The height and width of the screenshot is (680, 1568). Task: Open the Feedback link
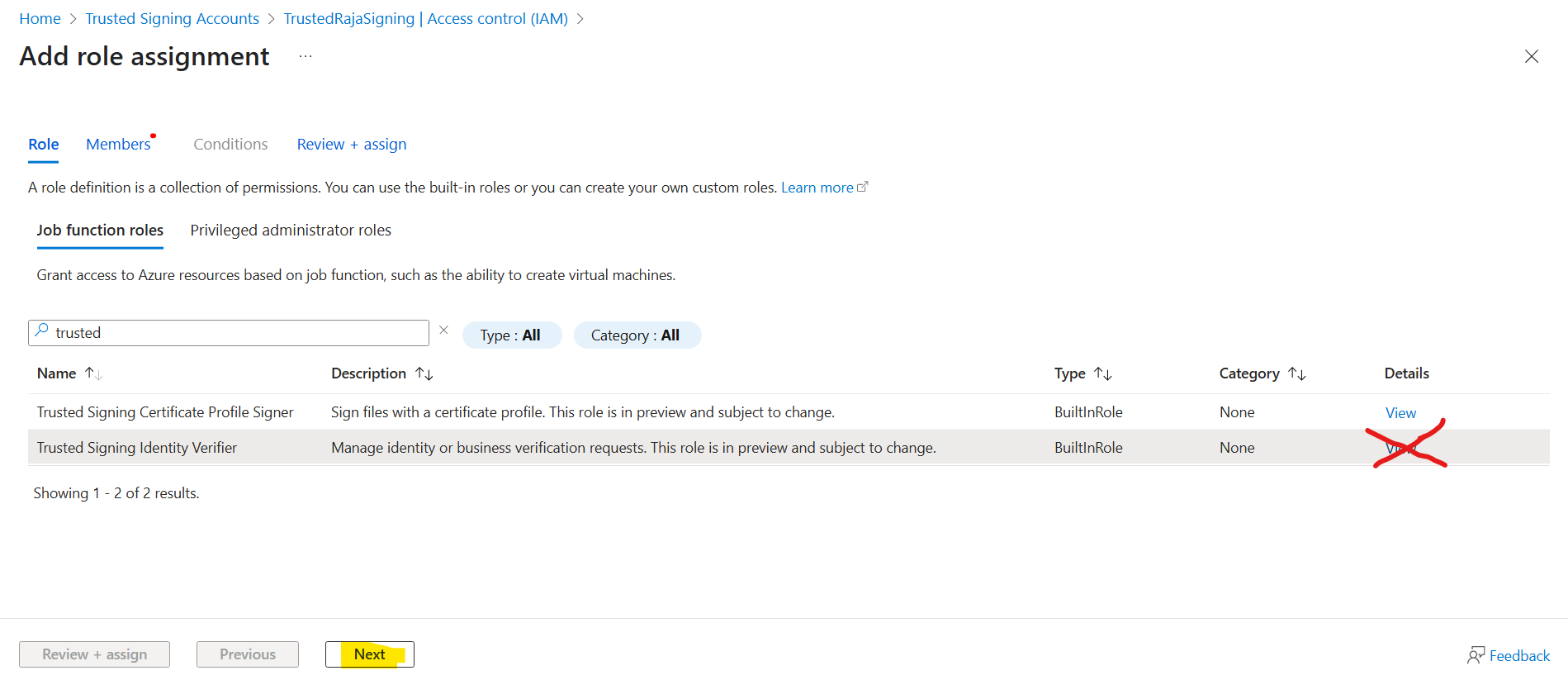pos(1519,655)
